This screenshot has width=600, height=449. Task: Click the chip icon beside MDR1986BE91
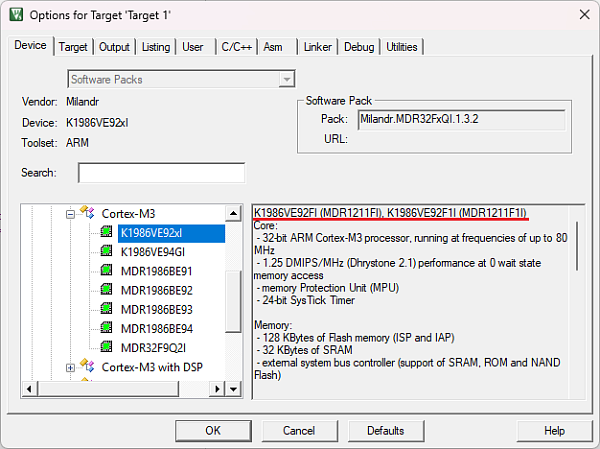tap(108, 271)
